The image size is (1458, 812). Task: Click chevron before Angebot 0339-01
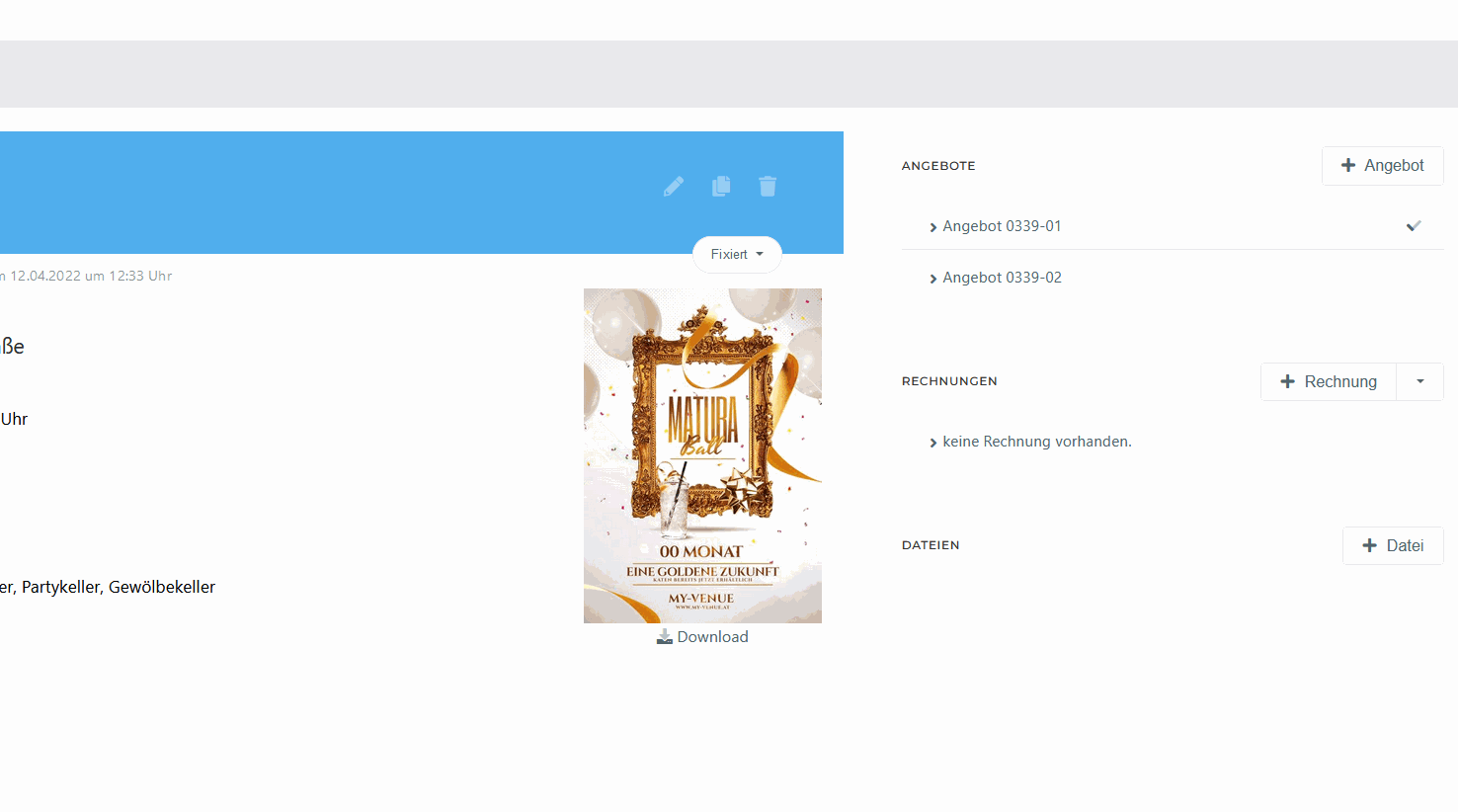coord(932,227)
